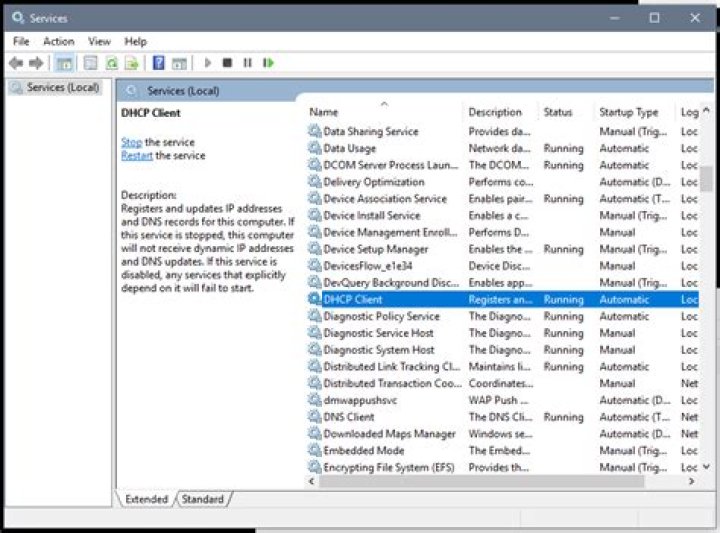Switch to the Extended tab
Viewport: 720px width, 533px height.
[x=146, y=499]
